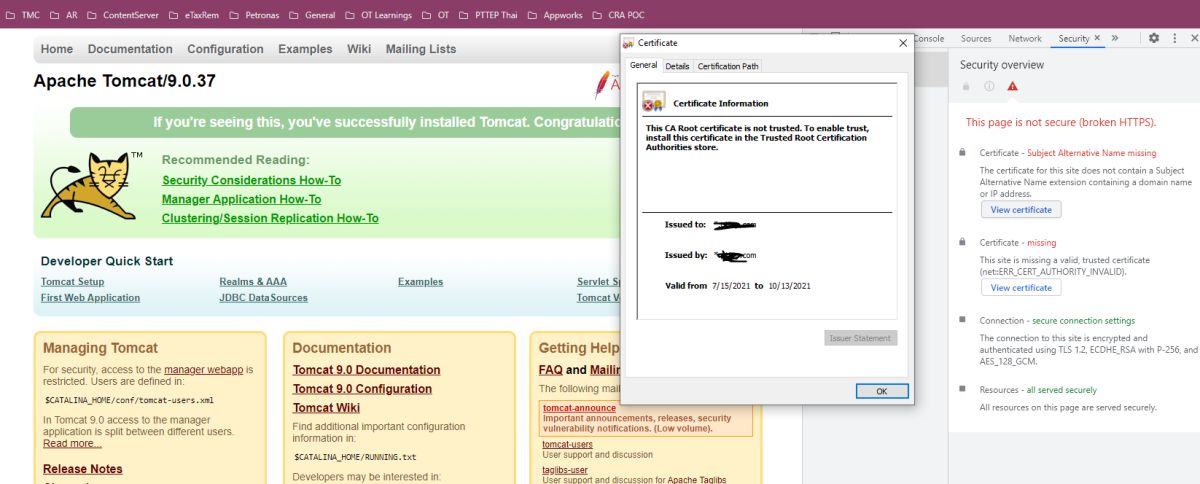This screenshot has height=484, width=1200.
Task: Open the CRA POC bookmarks folder
Action: (x=619, y=15)
